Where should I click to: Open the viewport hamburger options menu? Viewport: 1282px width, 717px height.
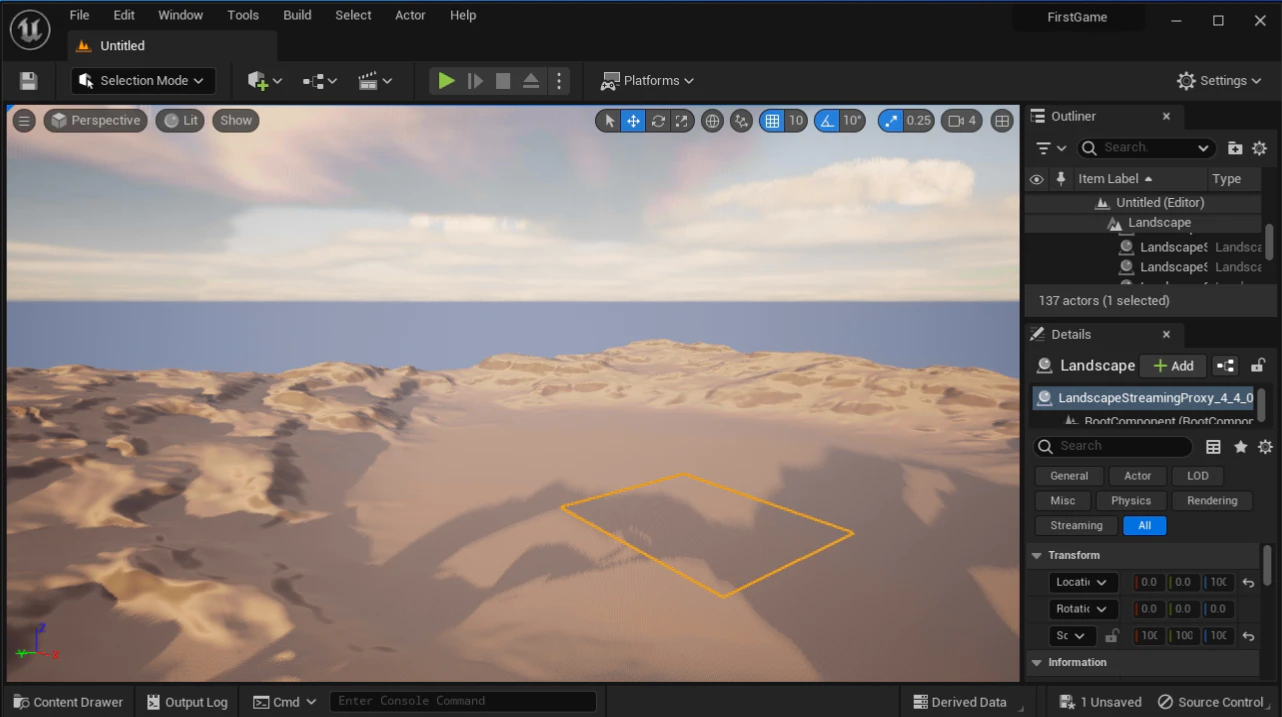coord(24,121)
